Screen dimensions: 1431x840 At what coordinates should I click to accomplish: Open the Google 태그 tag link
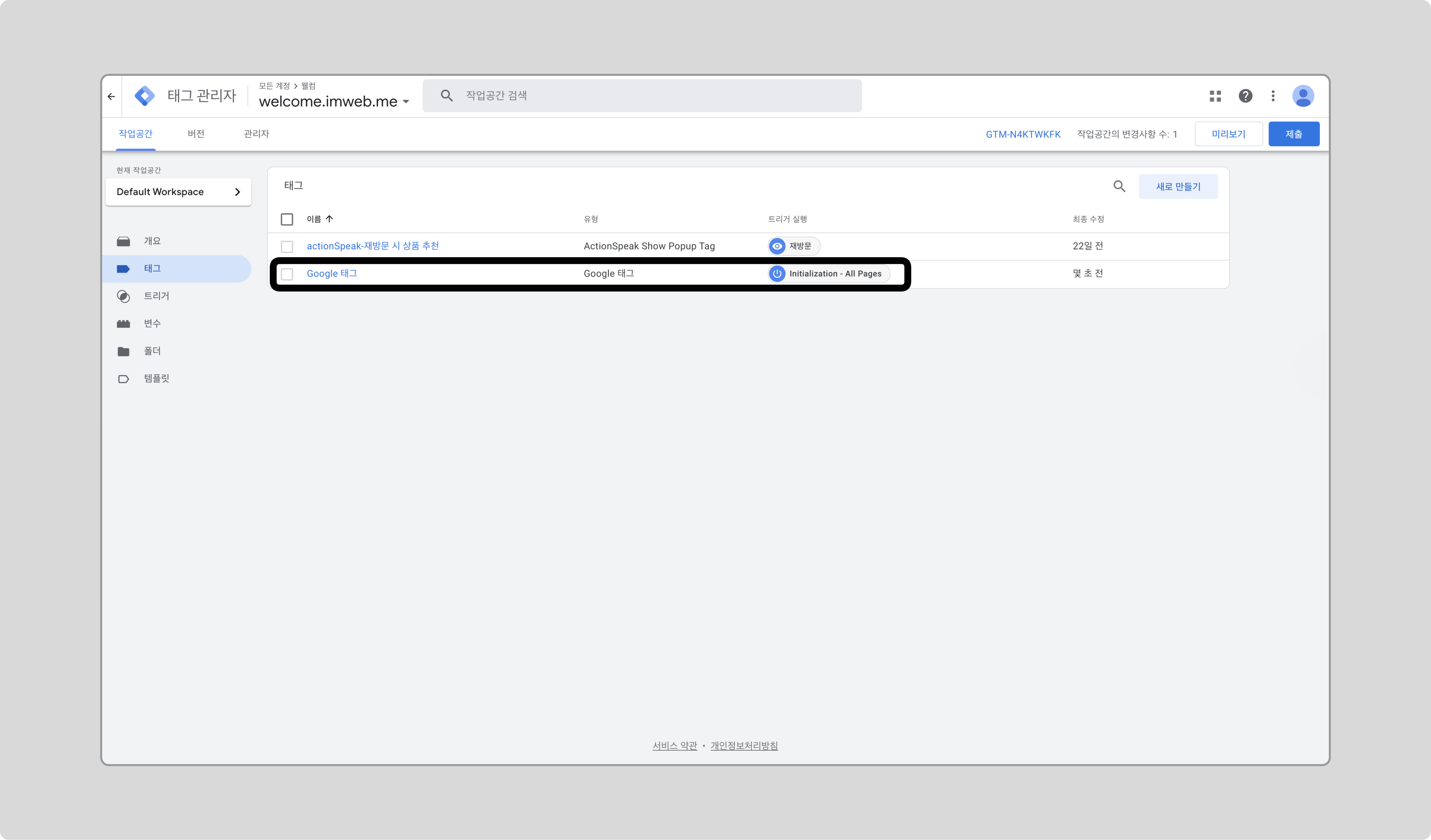[332, 274]
